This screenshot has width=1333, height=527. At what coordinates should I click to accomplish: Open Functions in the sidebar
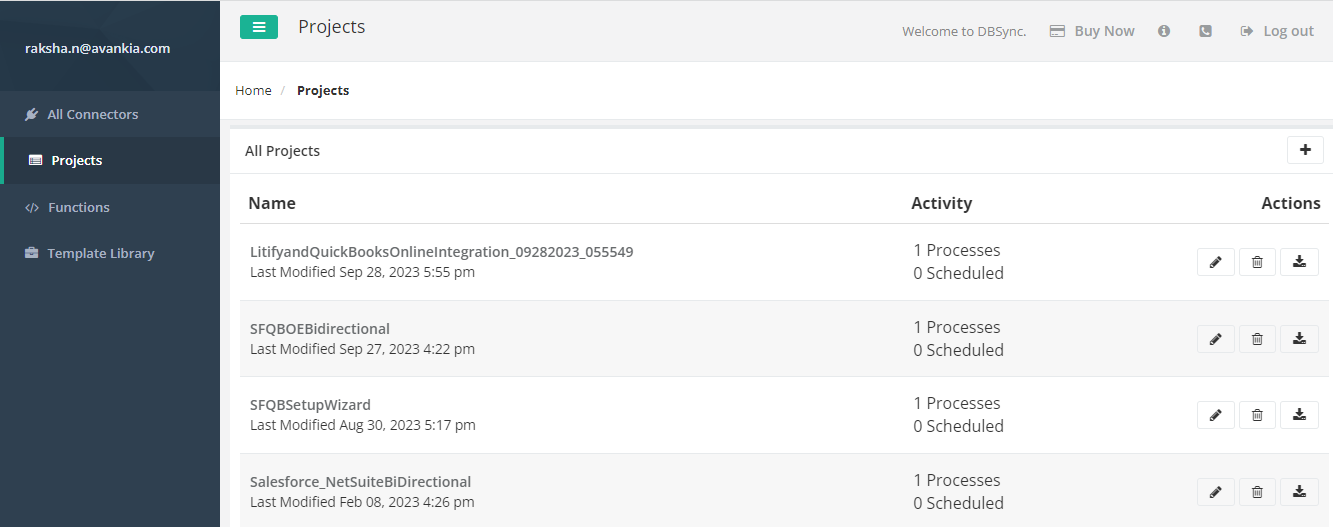click(78, 207)
